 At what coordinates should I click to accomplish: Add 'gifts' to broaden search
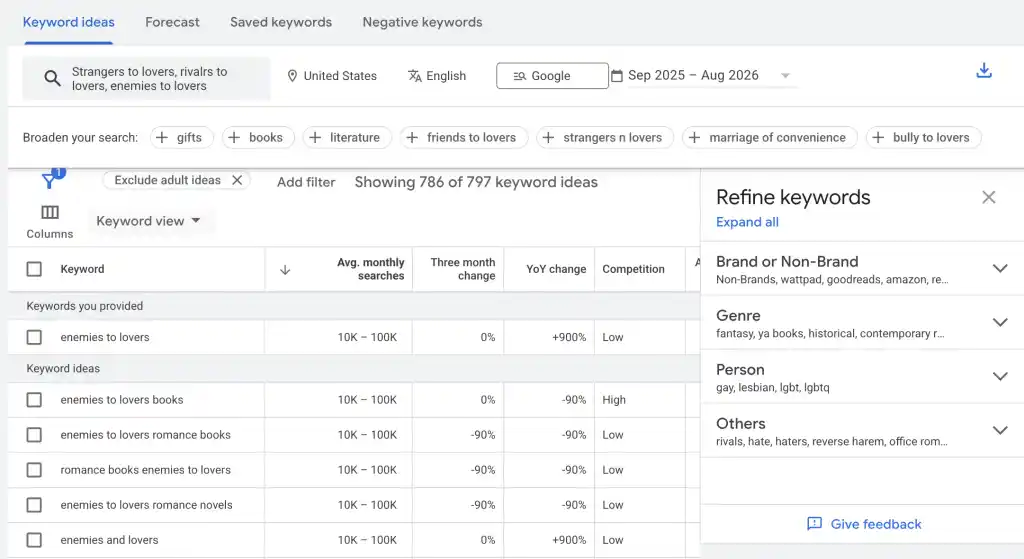pos(182,138)
